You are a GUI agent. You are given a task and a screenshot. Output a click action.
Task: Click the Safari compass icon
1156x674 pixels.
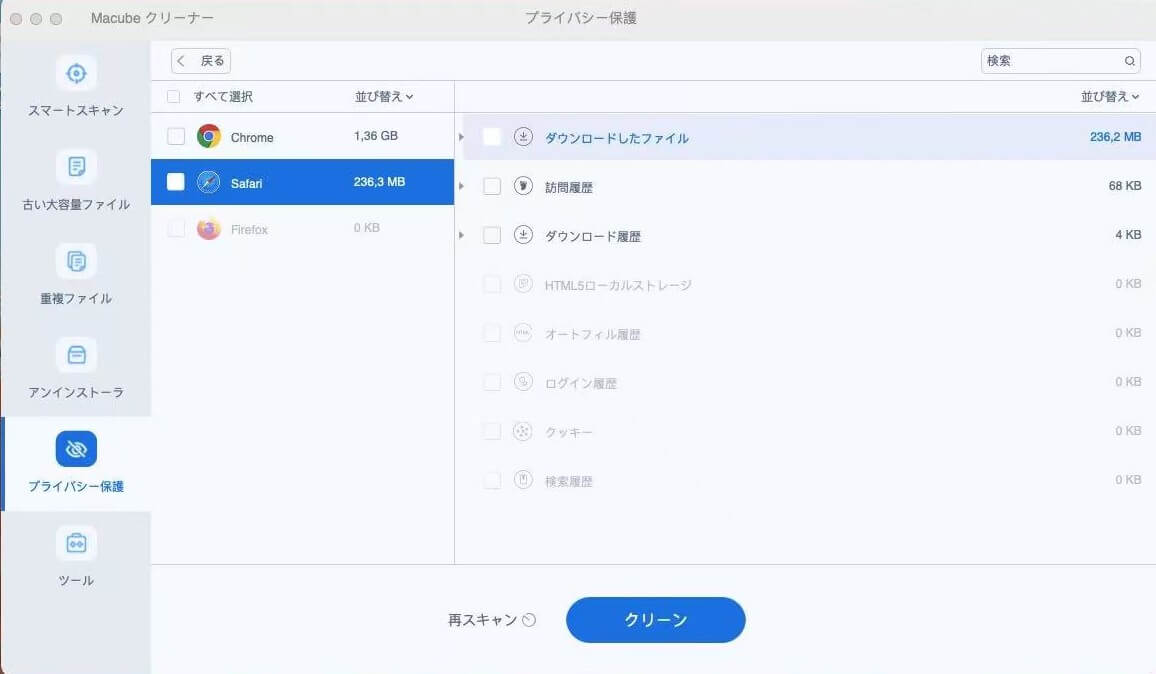pos(209,182)
